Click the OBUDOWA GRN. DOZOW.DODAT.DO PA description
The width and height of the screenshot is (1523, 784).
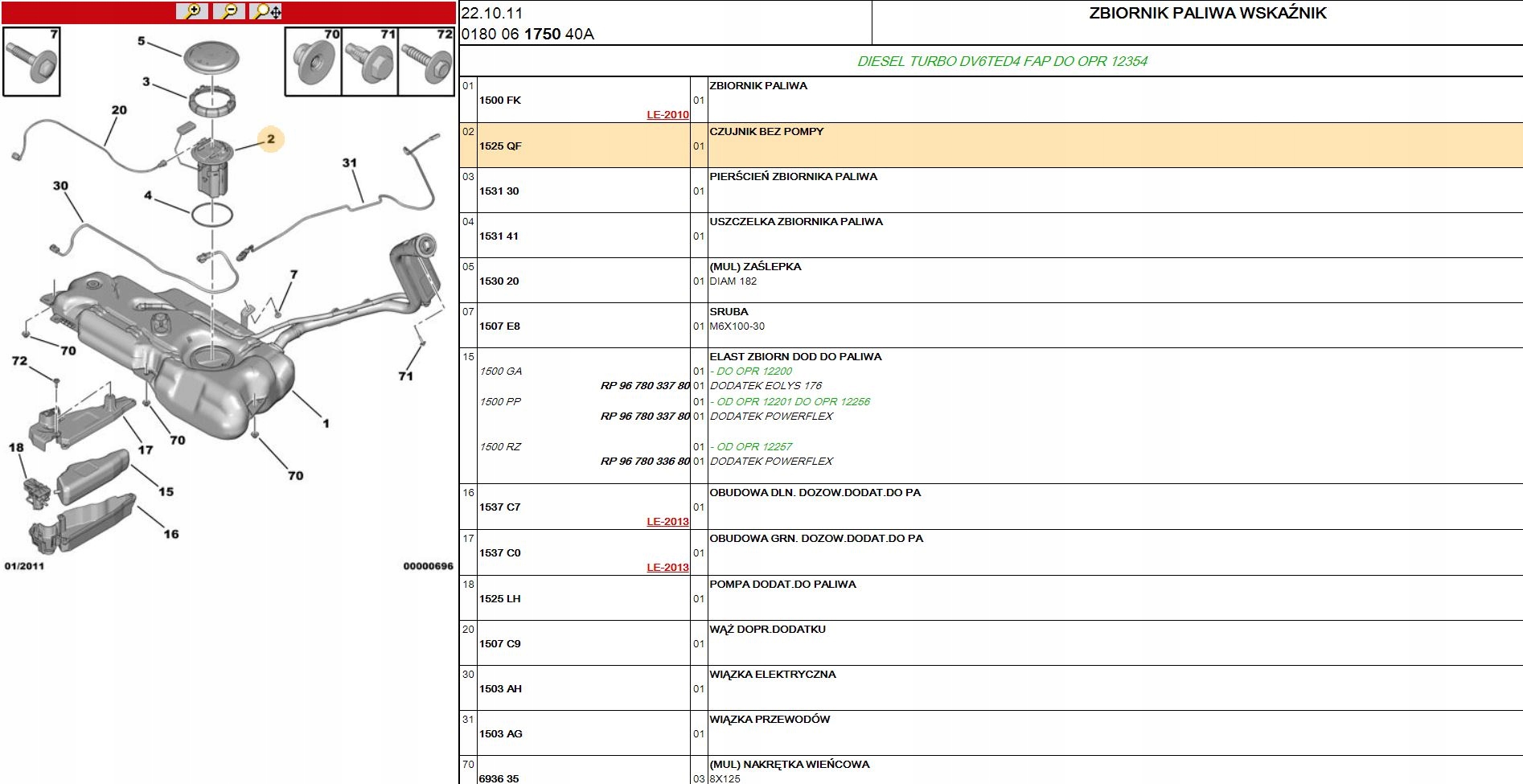(816, 539)
